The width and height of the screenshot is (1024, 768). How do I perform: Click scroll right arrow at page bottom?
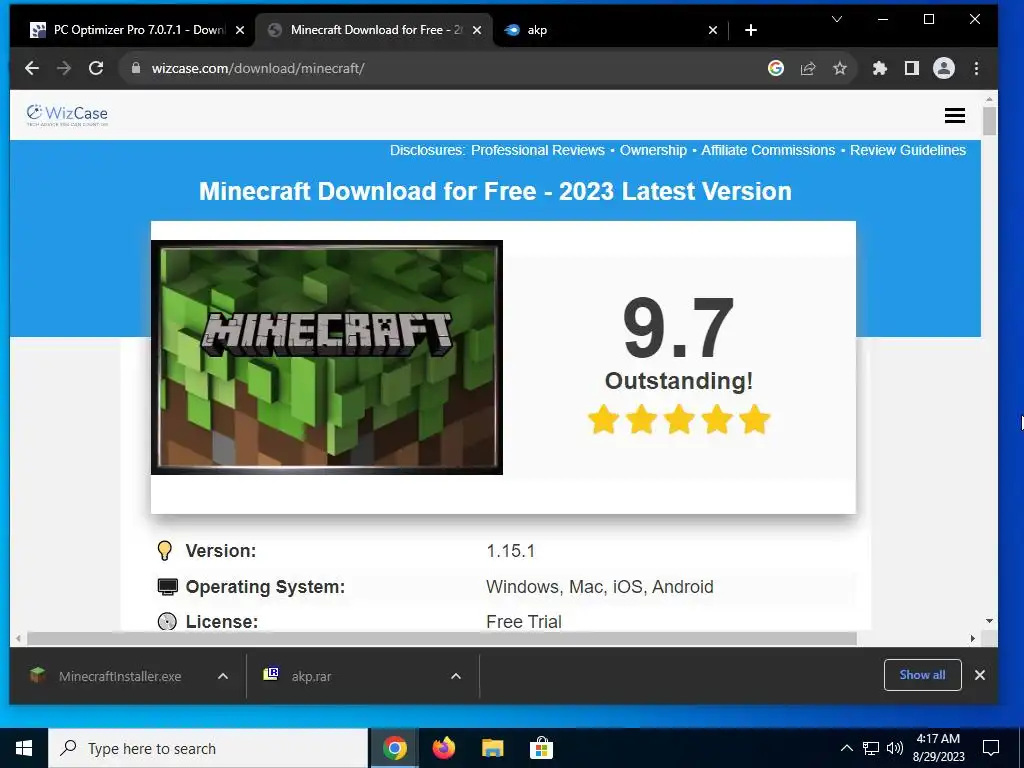point(973,639)
